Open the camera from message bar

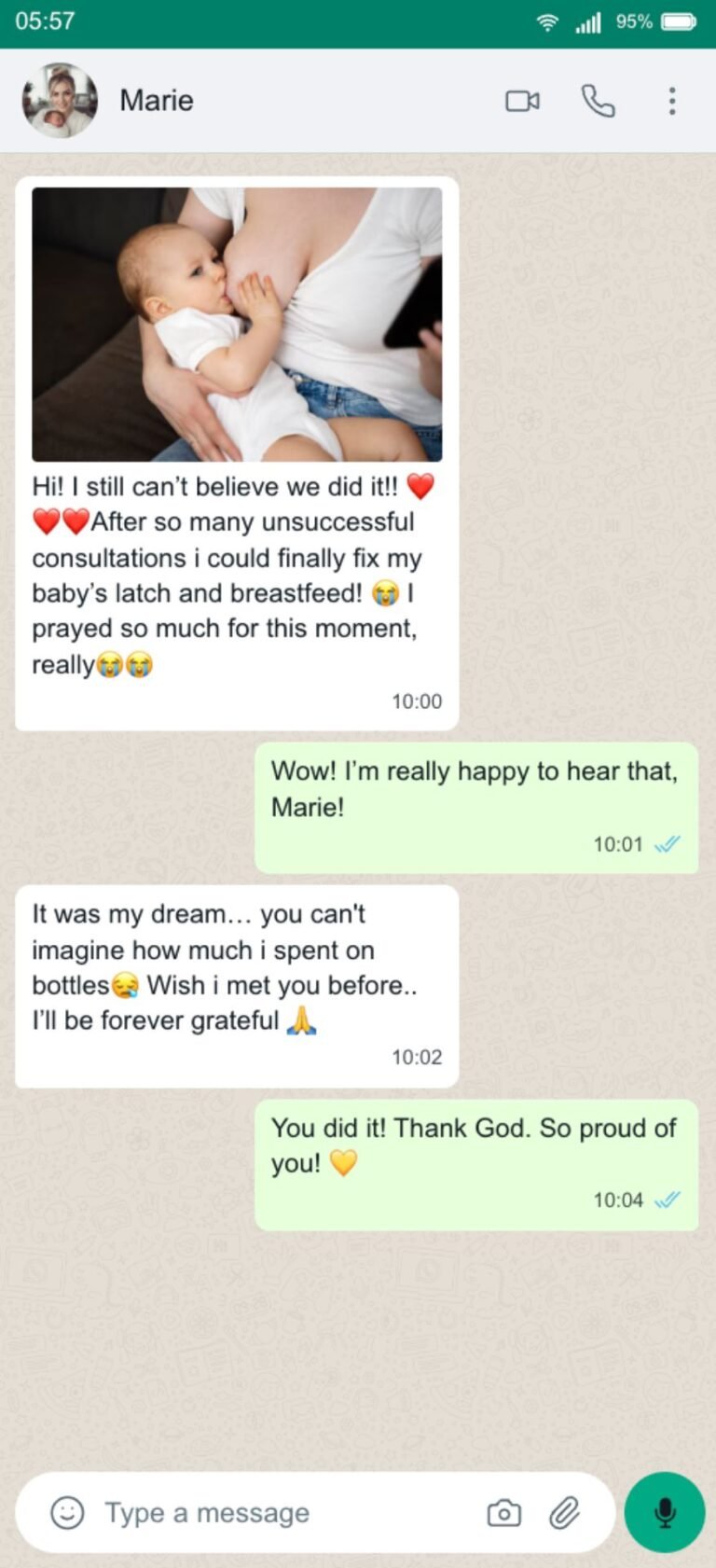503,1512
